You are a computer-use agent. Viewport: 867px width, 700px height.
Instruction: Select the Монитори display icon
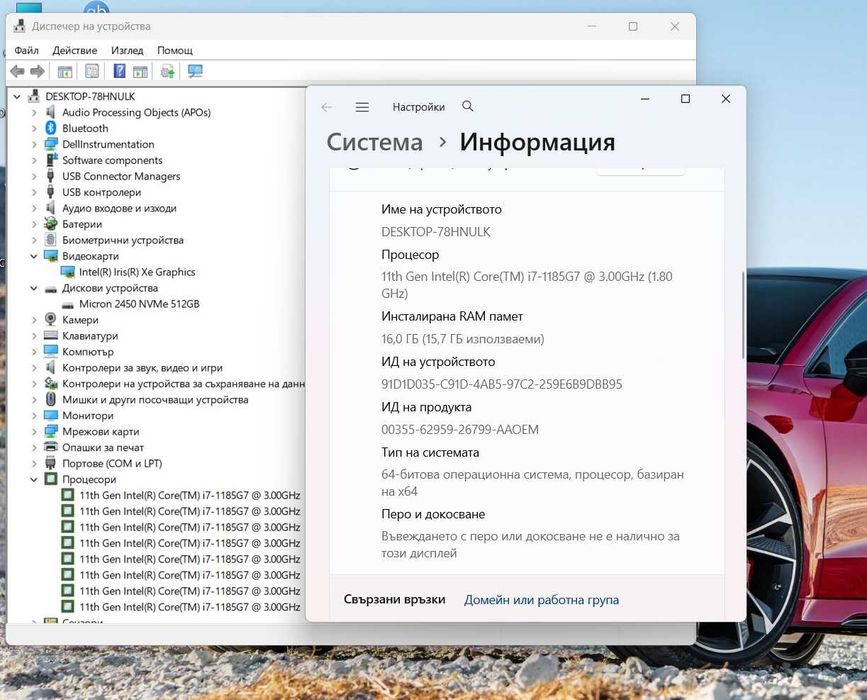(51, 415)
